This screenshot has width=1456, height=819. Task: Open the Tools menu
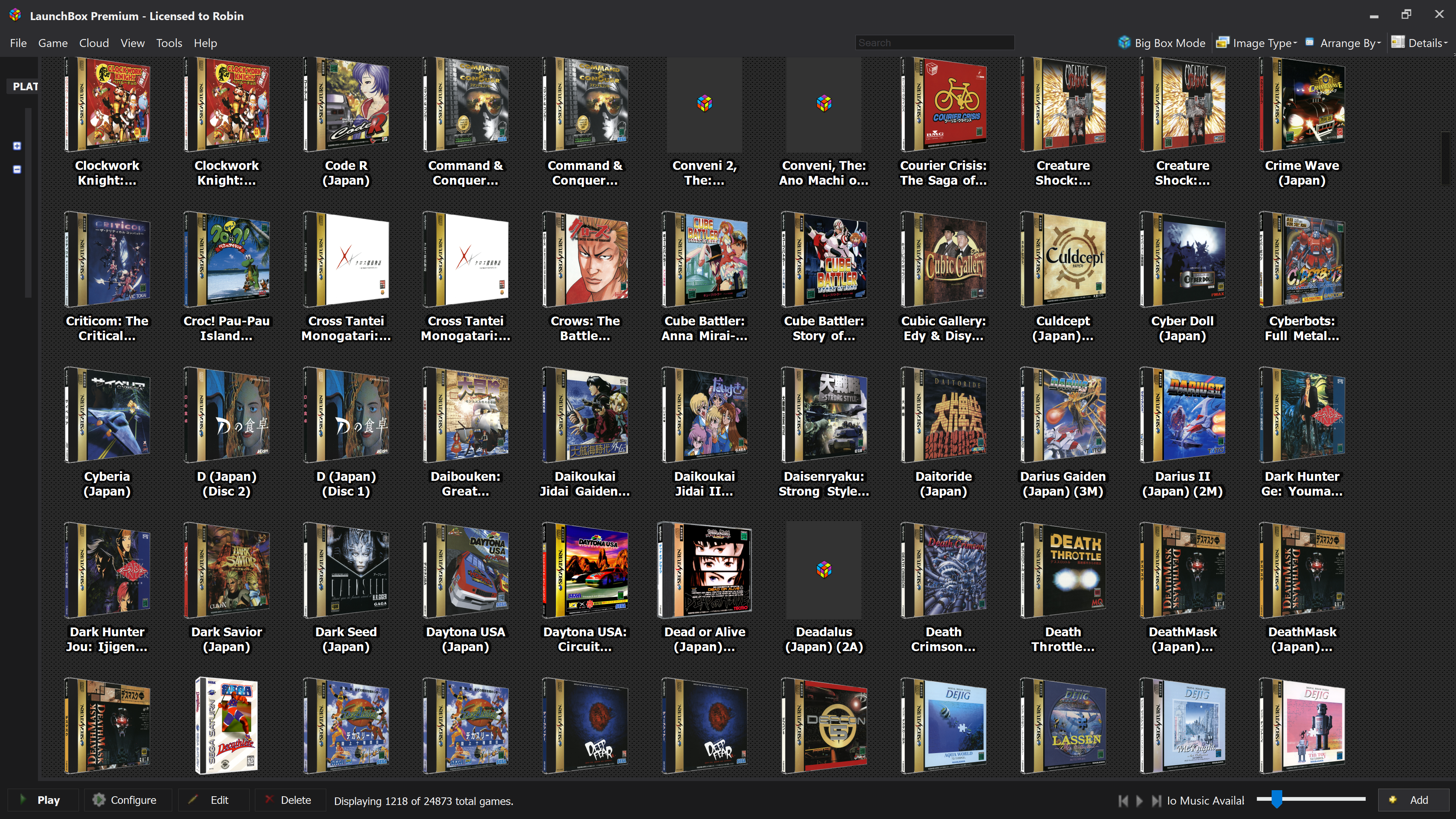pyautogui.click(x=169, y=43)
